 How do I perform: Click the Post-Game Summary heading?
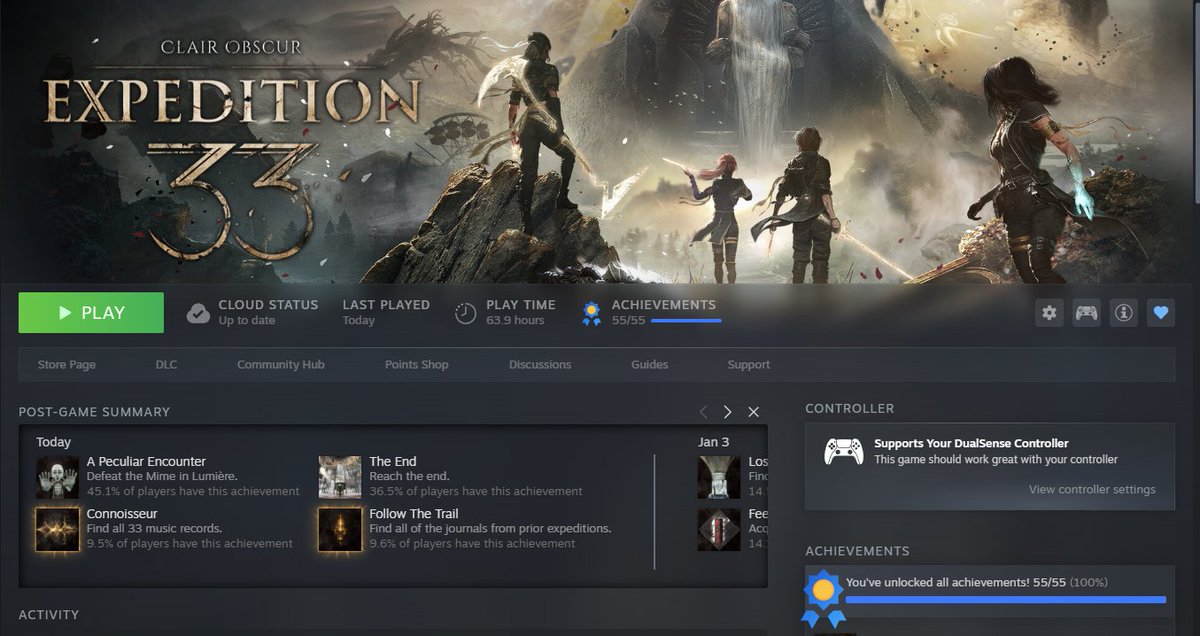tap(94, 412)
